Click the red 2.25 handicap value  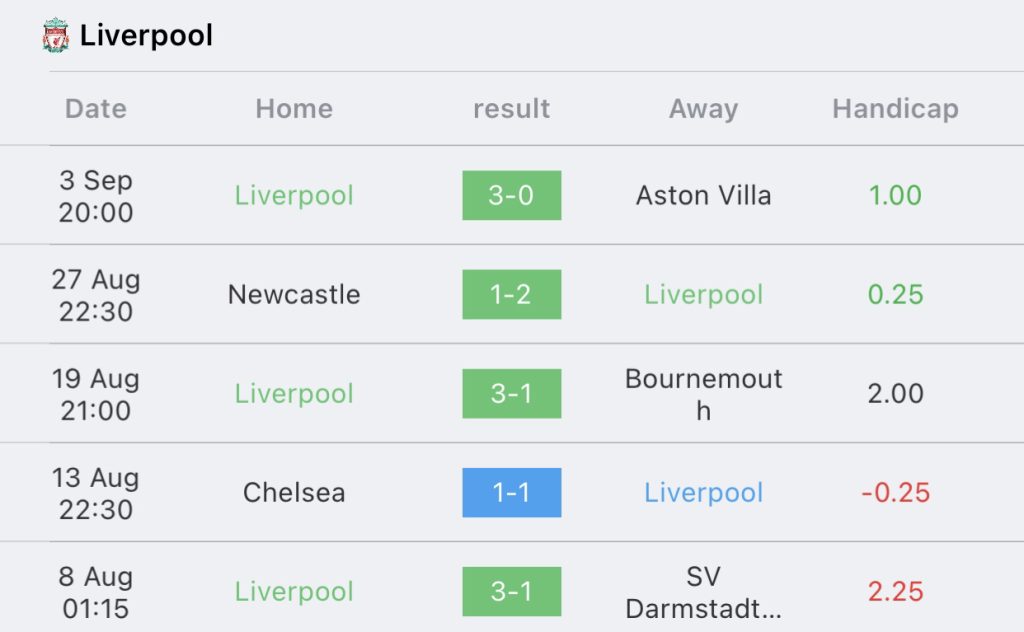(895, 592)
